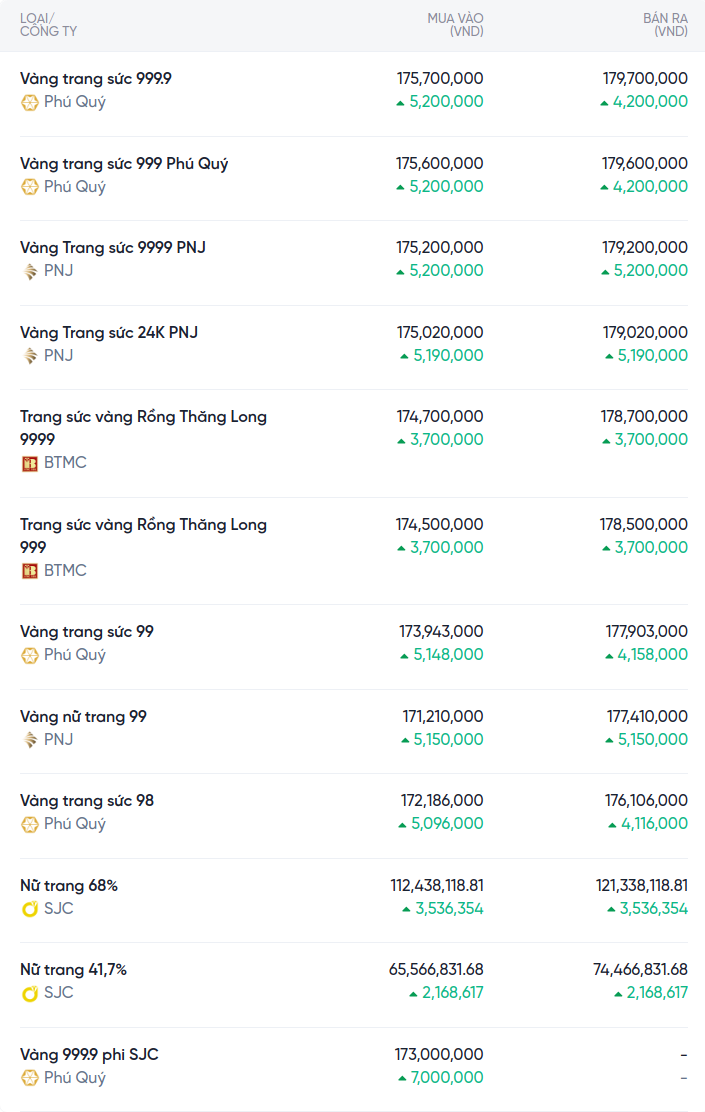Select Trang sức vàng Rồng Thăng Long 9999
Viewport: 705px width, 1112px height.
pyautogui.click(x=143, y=427)
